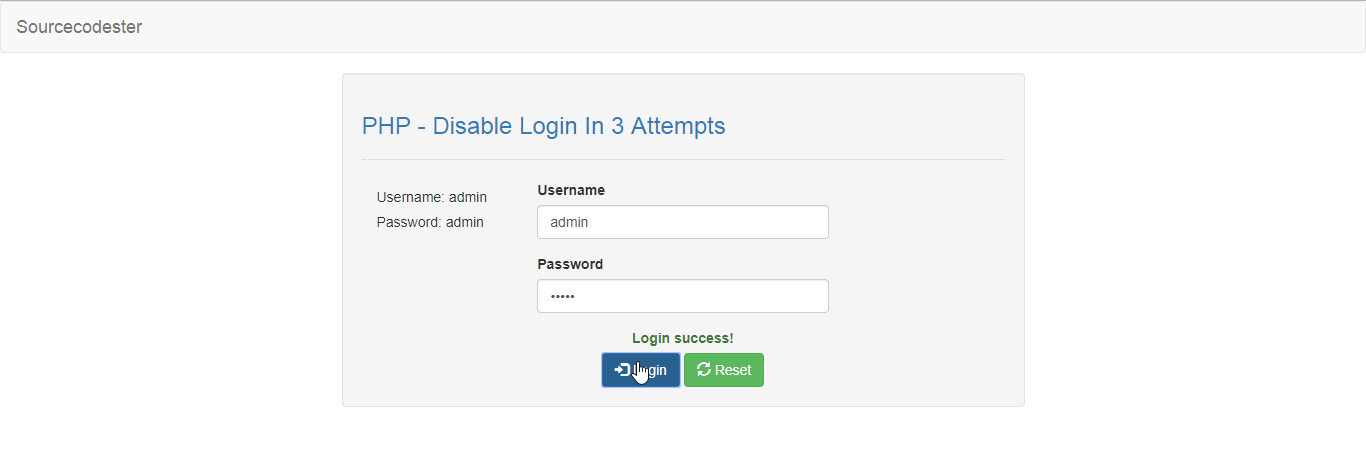
Task: Click the green Reset button
Action: click(724, 370)
